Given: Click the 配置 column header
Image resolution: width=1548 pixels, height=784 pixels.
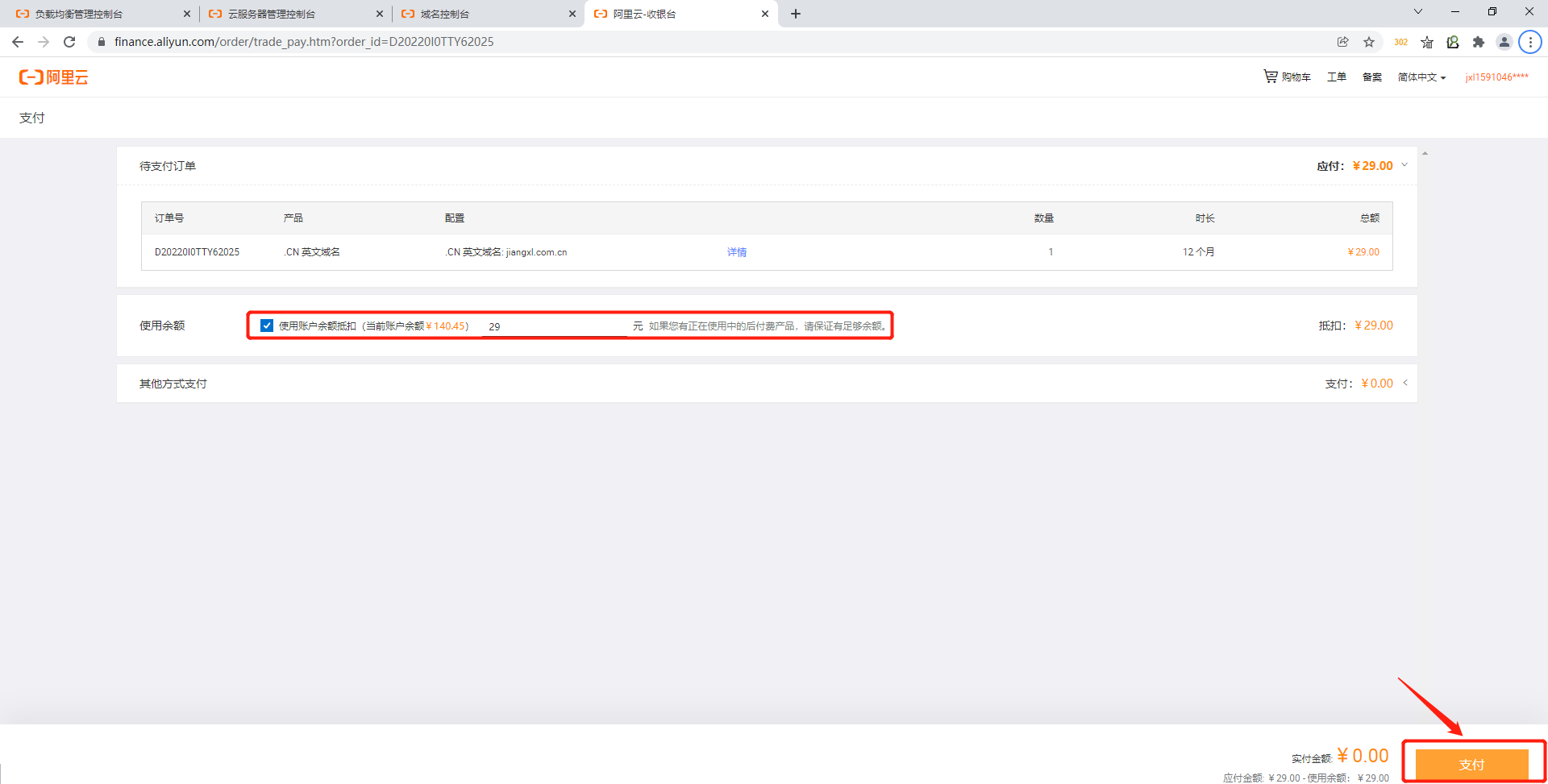Looking at the screenshot, I should point(455,218).
